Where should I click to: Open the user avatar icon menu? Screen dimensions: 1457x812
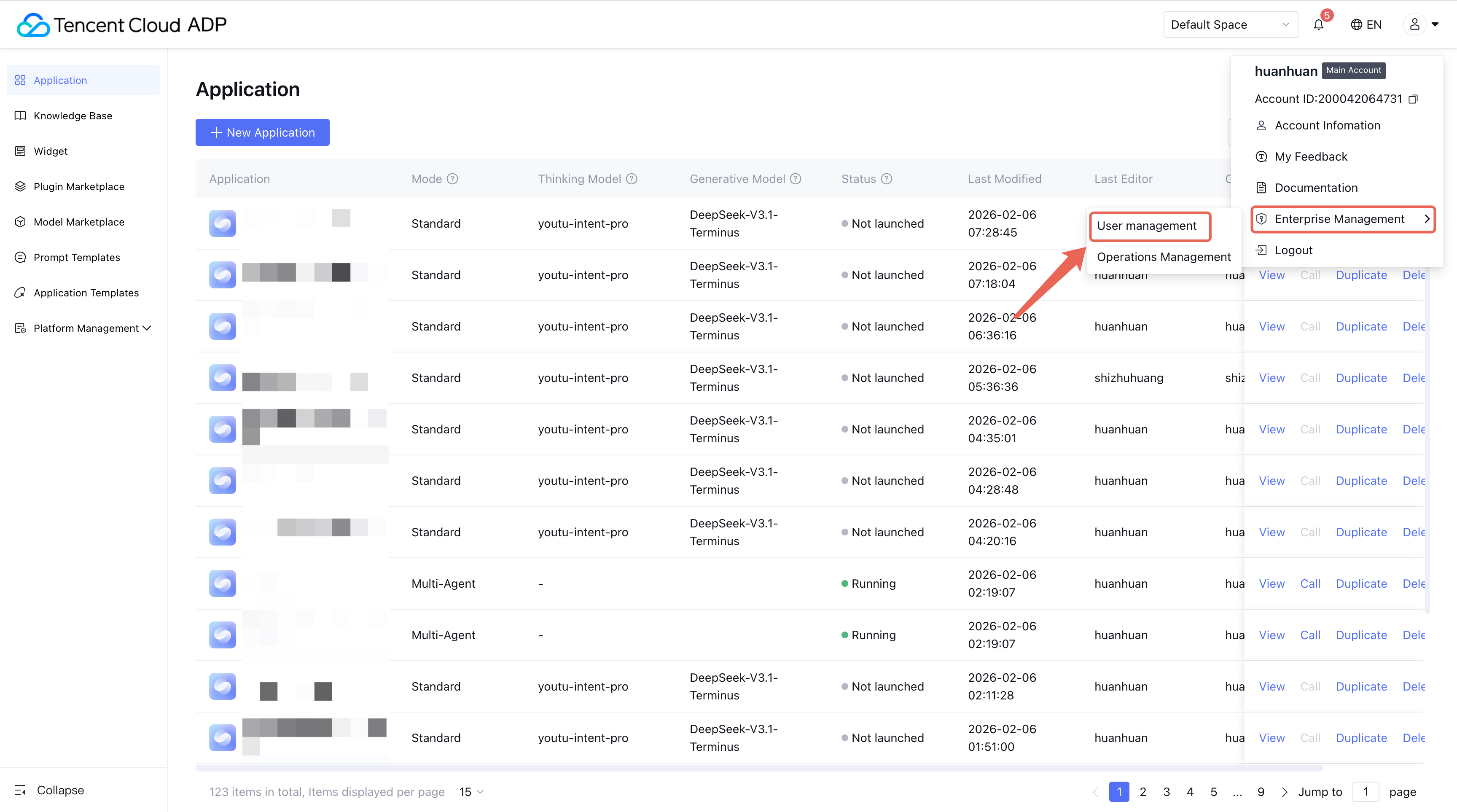coord(1414,24)
